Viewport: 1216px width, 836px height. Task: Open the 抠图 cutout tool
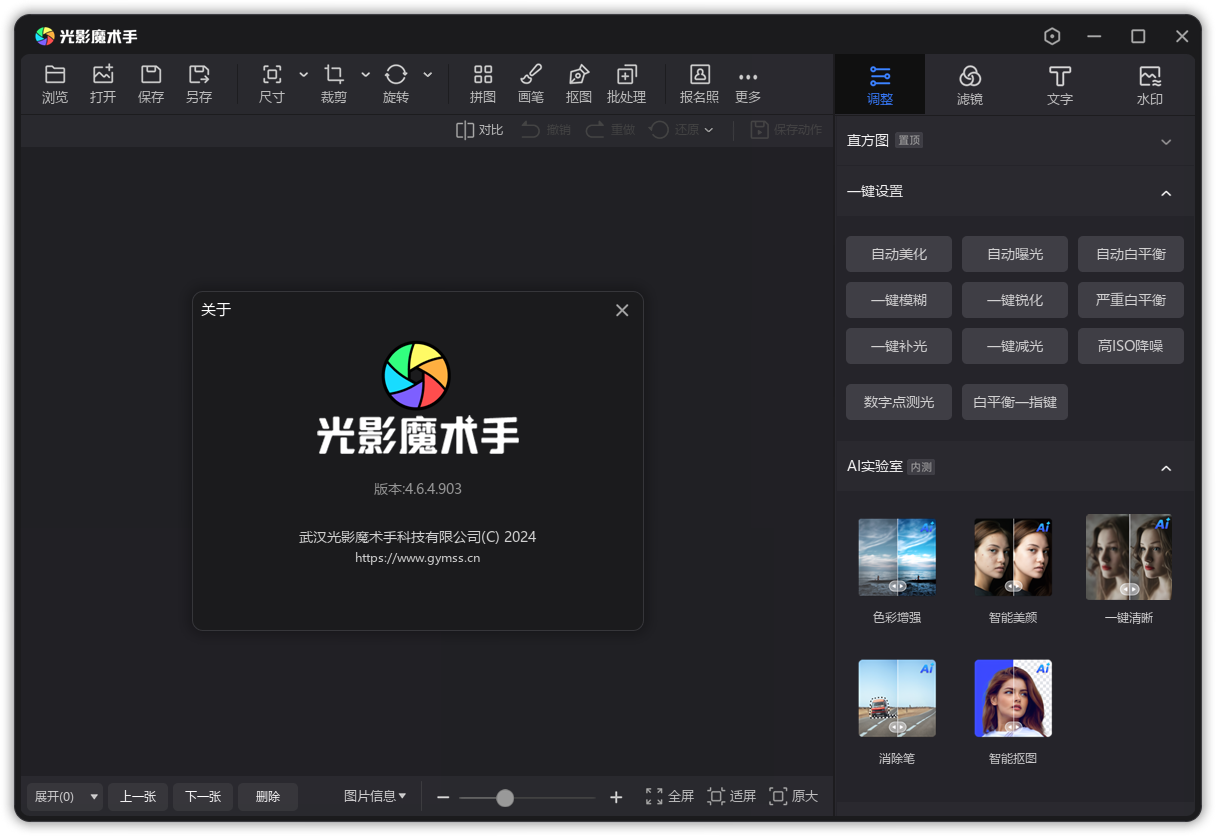click(x=579, y=84)
